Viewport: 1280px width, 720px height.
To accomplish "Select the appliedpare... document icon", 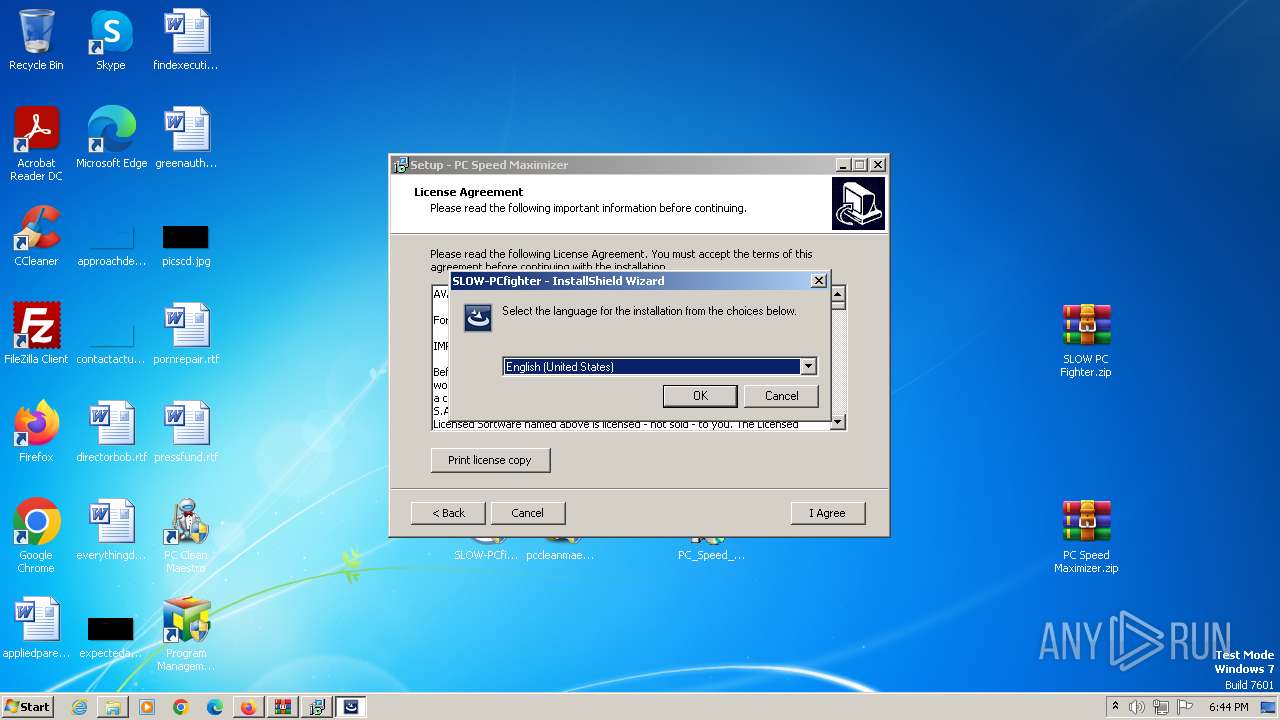I will pos(36,628).
